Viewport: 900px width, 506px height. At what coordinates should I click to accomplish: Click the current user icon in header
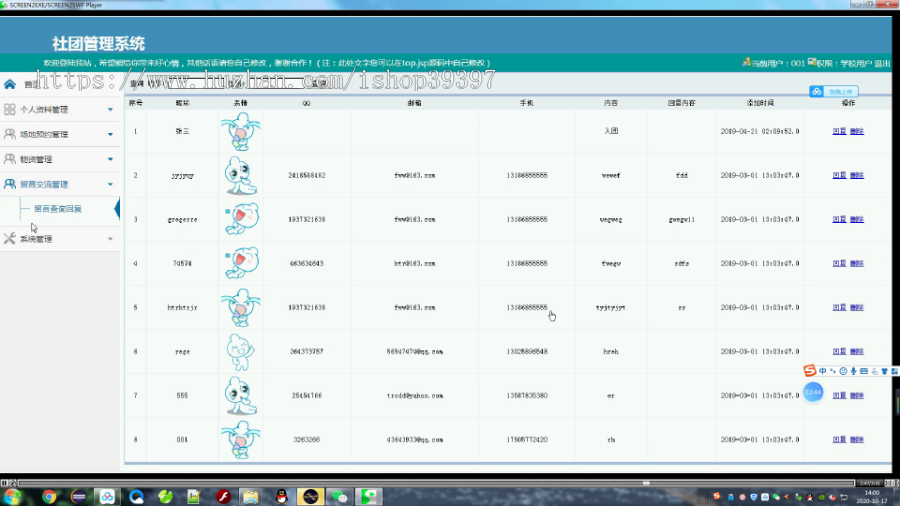(x=746, y=62)
